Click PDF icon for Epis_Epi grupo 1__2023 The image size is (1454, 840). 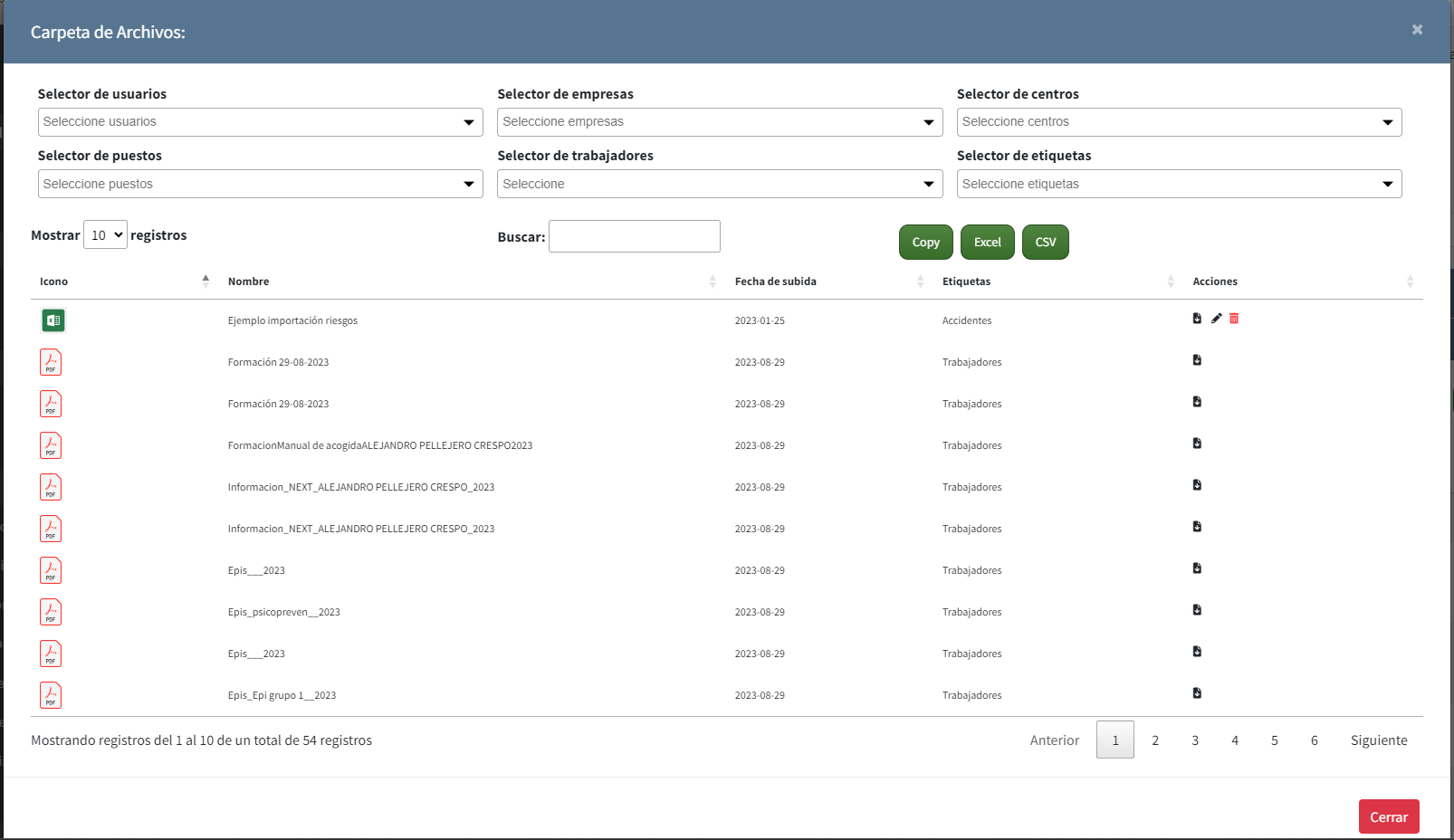click(x=51, y=695)
